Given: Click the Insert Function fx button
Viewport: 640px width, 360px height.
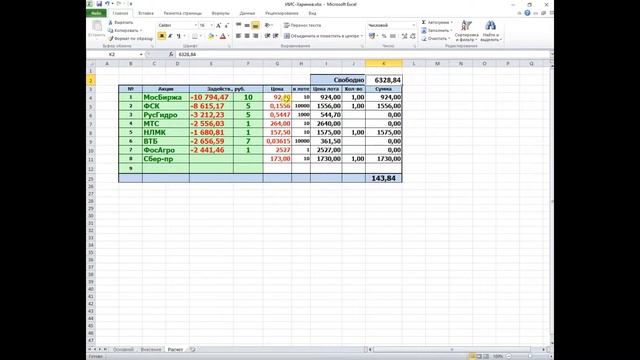Looking at the screenshot, I should [x=171, y=54].
